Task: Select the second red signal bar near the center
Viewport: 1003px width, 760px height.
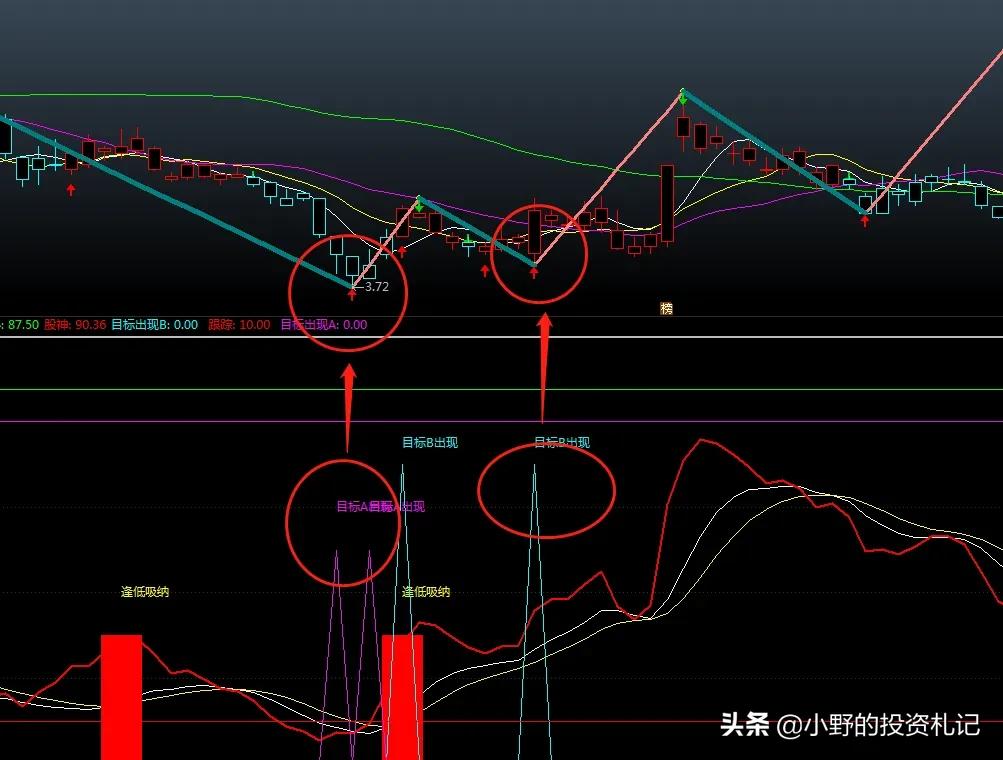Action: 402,695
